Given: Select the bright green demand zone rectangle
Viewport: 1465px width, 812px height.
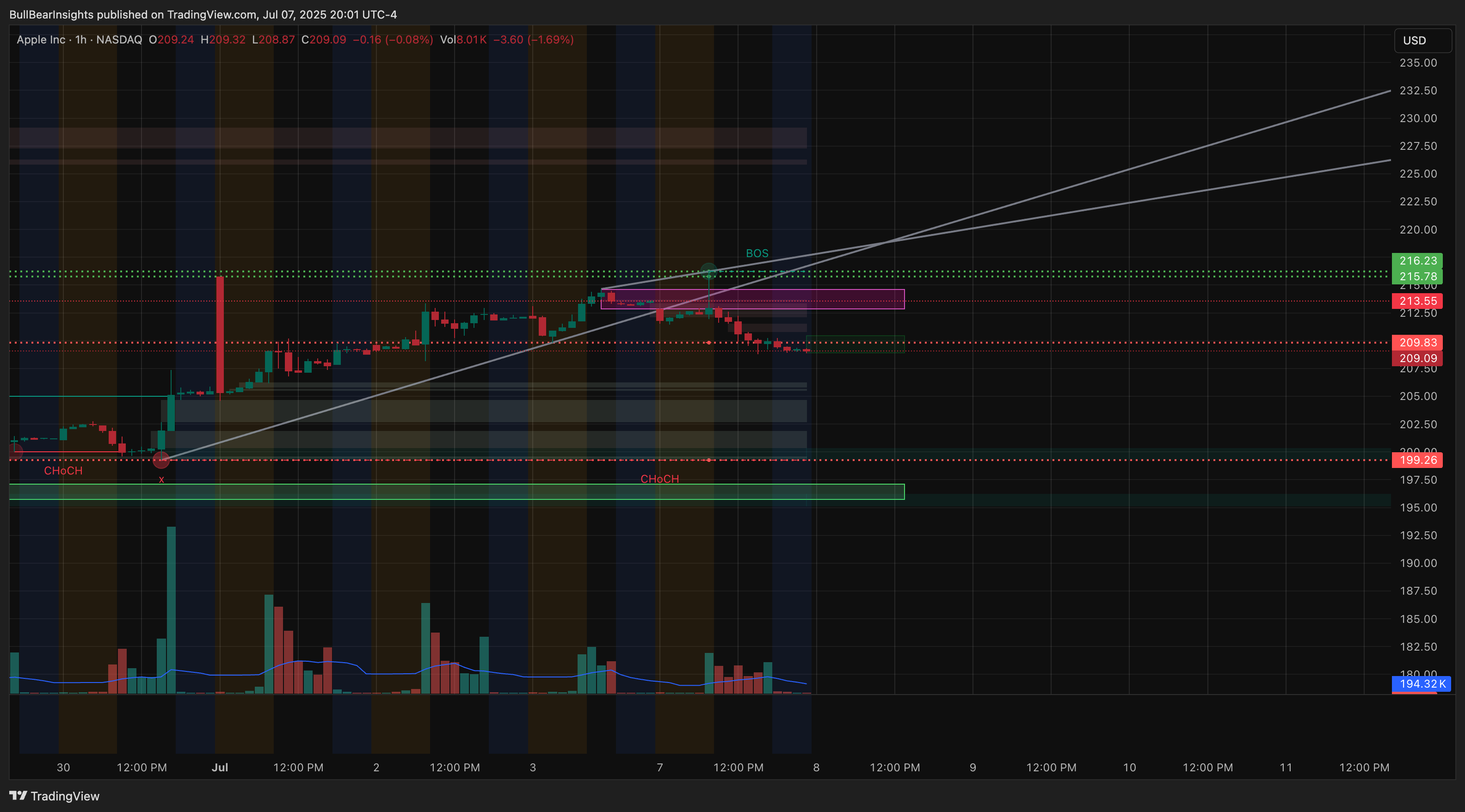Looking at the screenshot, I should [457, 492].
